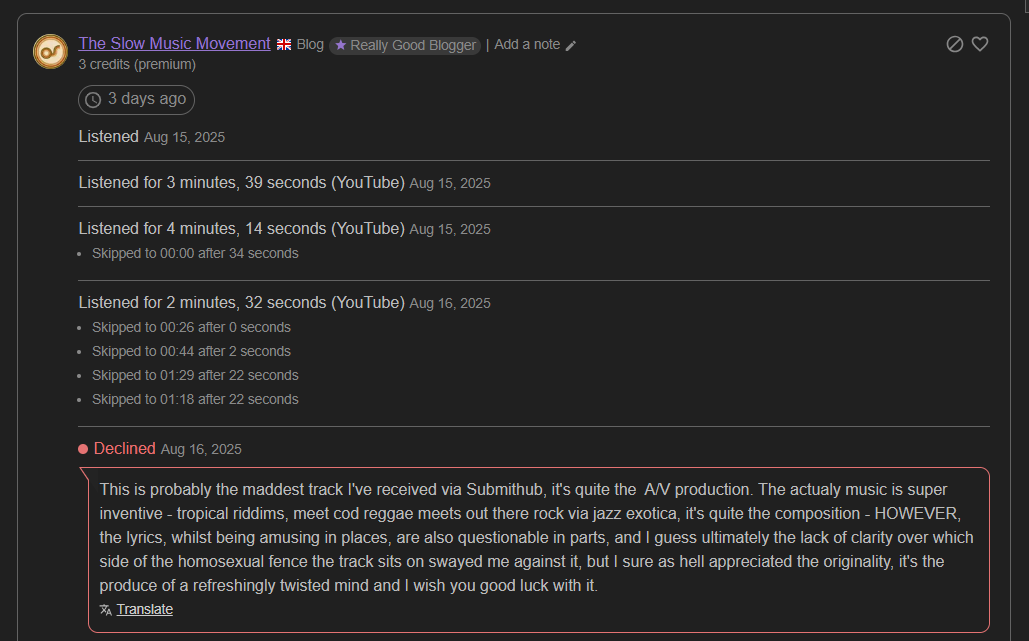The image size is (1029, 641).
Task: Click the UK flag icon
Action: click(x=284, y=44)
